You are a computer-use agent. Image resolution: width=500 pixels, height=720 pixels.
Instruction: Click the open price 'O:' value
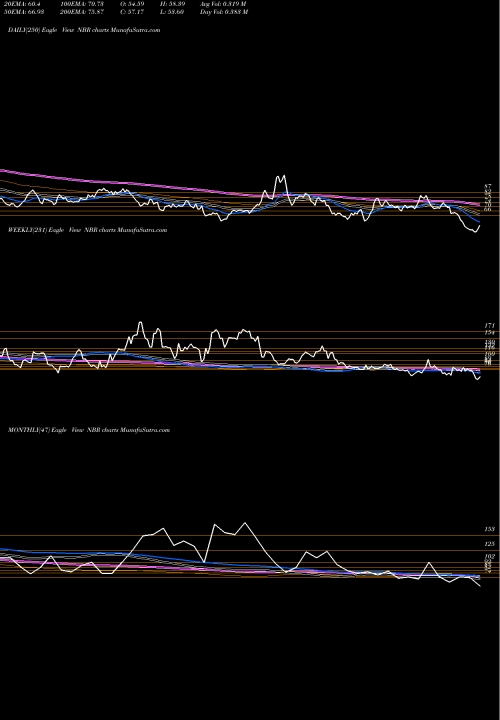coord(132,4)
